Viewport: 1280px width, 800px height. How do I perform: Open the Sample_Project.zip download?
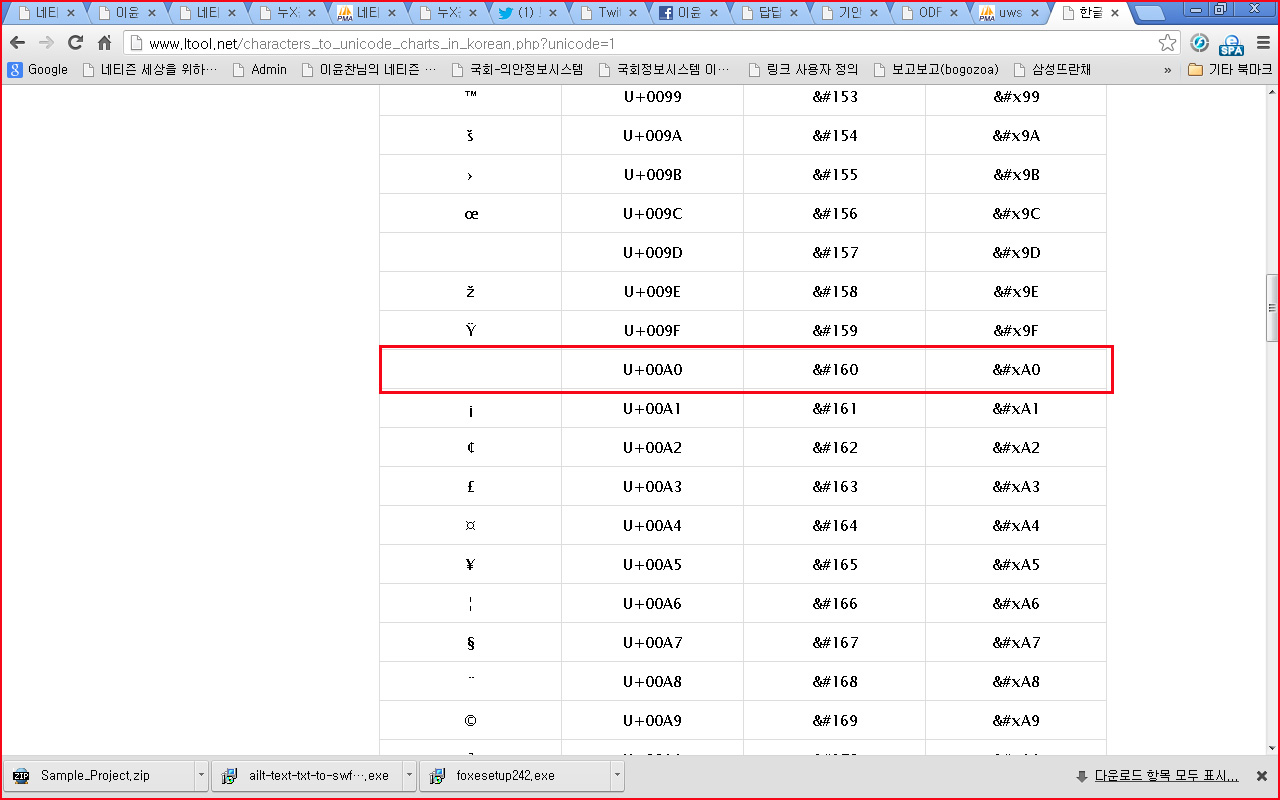(100, 775)
